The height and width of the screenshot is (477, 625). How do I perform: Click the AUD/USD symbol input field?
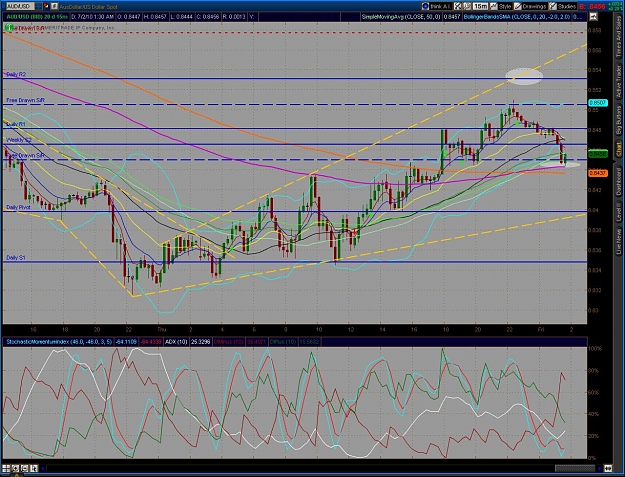(x=18, y=6)
